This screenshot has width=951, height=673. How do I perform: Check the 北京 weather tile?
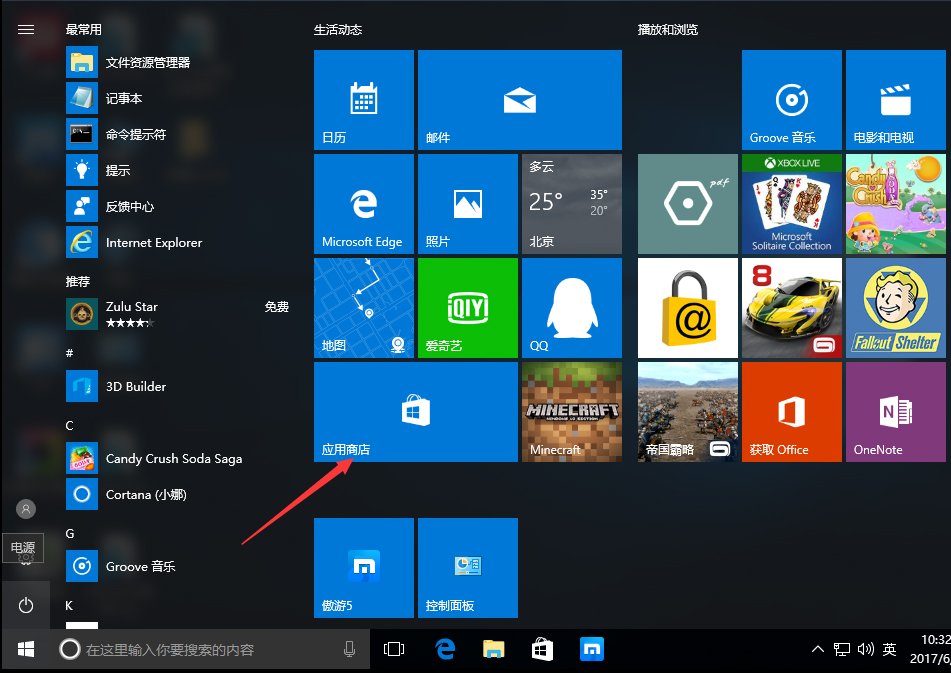571,204
